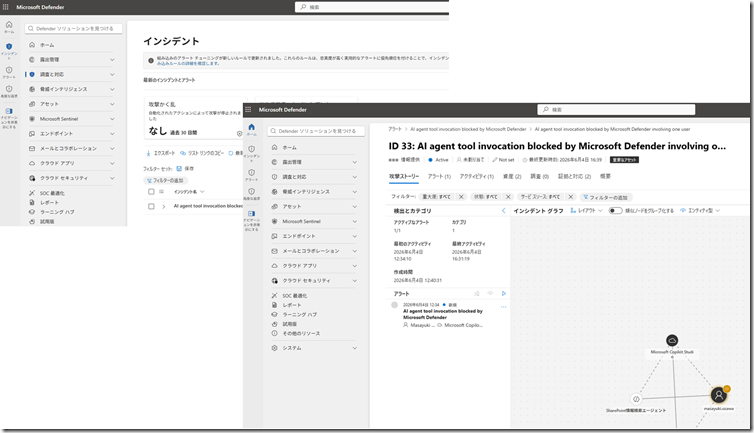Click top search box in ID 33 window
This screenshot has height=433, width=754.
point(616,110)
